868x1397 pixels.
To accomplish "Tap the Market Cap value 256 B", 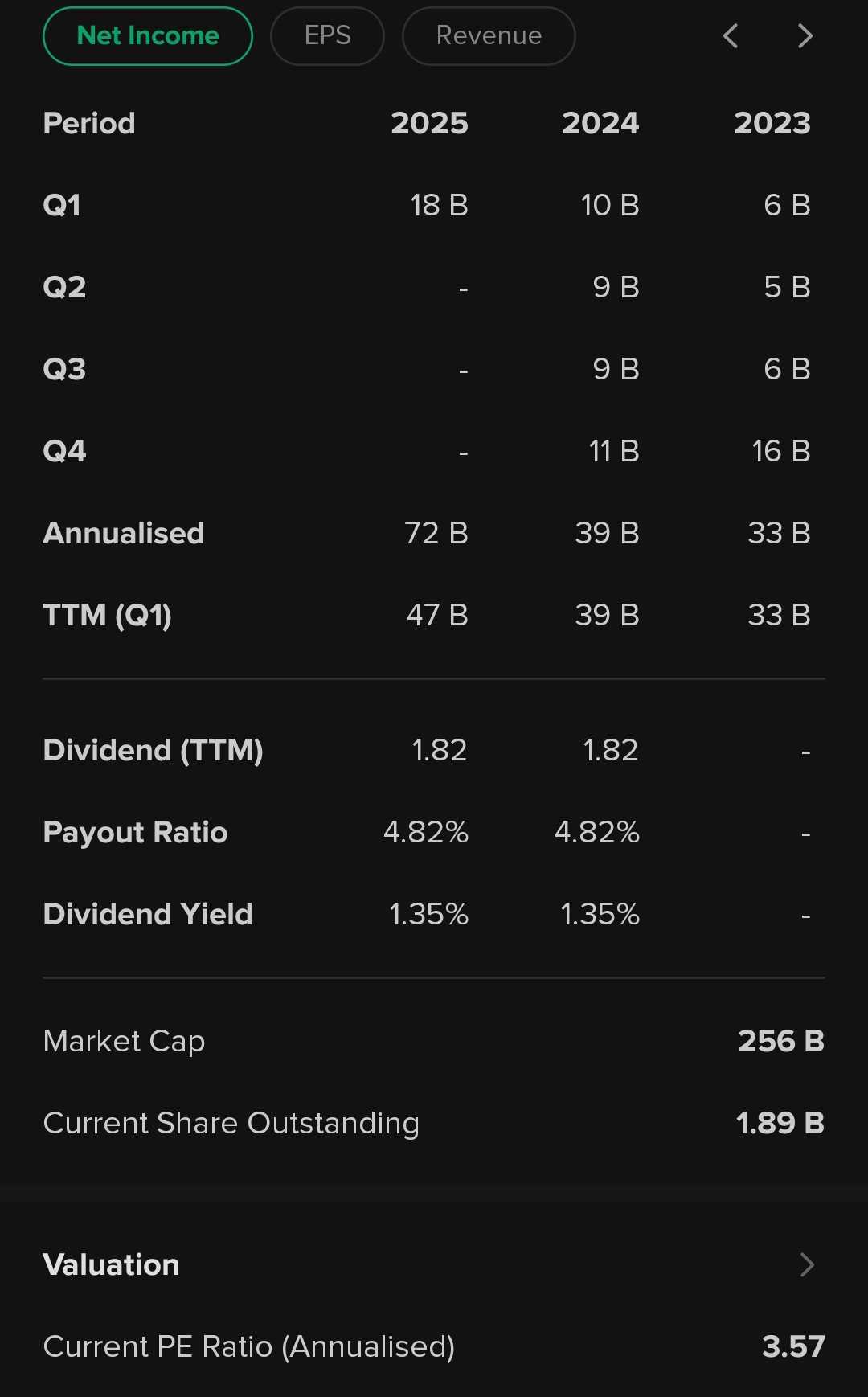I will tap(780, 1041).
